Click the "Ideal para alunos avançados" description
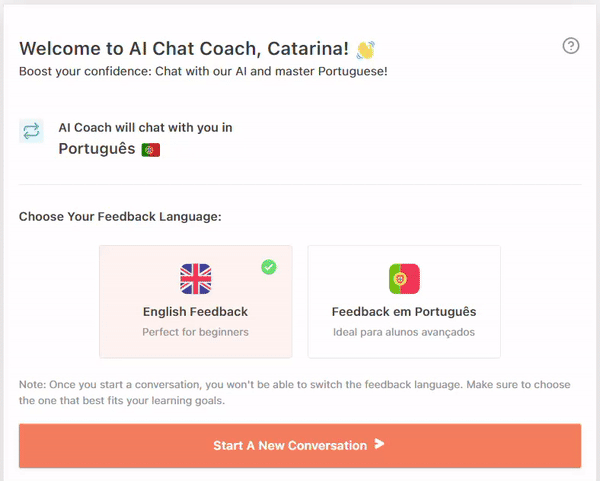 click(x=404, y=332)
